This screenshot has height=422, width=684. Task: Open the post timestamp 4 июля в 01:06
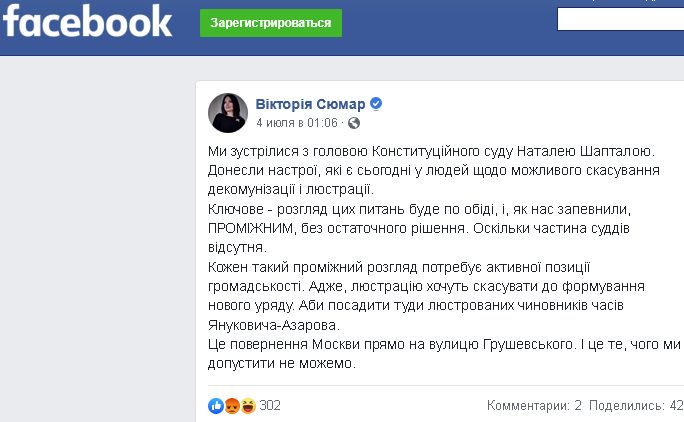[x=297, y=123]
